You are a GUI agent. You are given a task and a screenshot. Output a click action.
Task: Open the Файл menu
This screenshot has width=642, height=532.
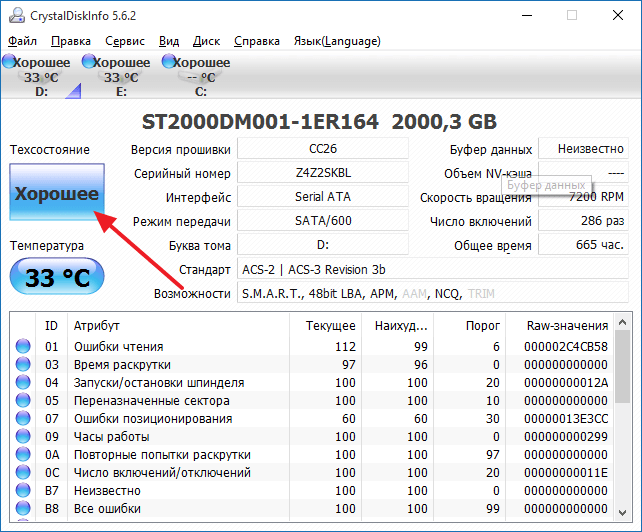click(x=22, y=41)
